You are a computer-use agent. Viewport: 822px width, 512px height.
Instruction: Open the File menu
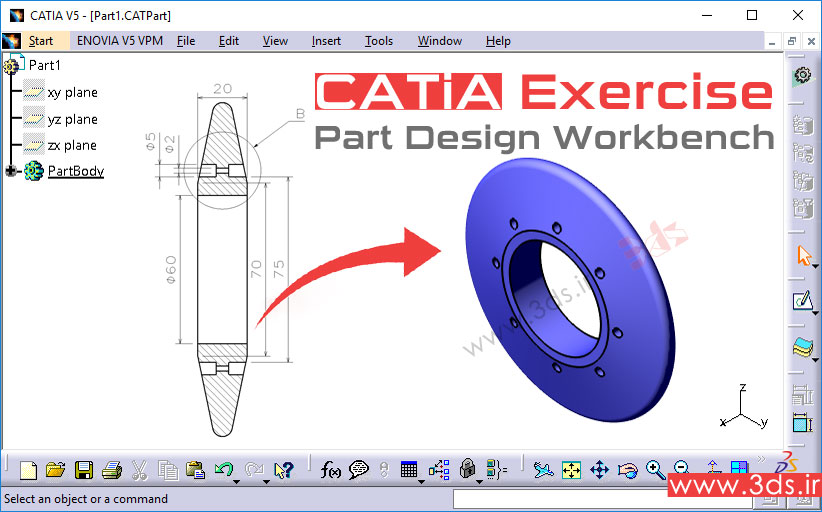pyautogui.click(x=186, y=41)
